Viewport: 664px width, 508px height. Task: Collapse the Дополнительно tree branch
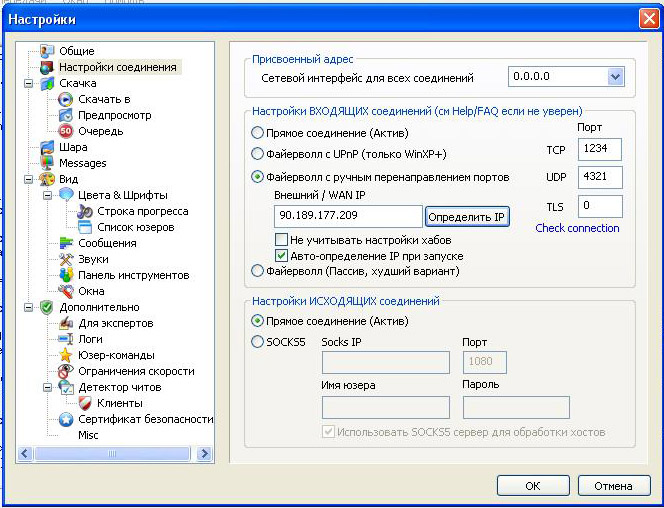click(29, 307)
